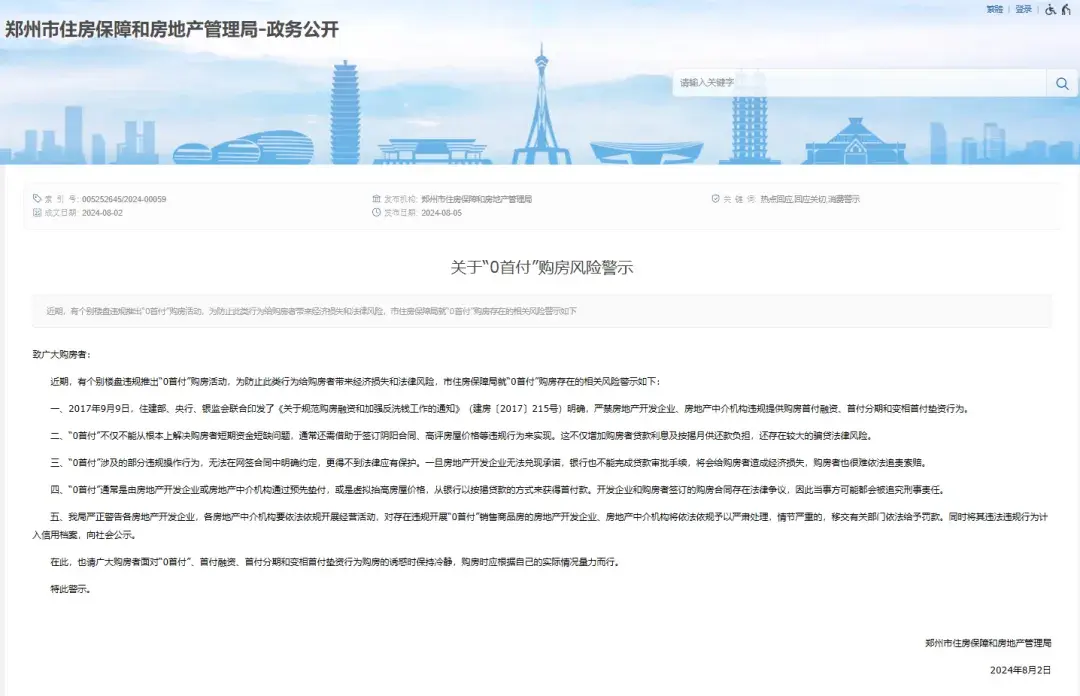
Task: Click the closing date 2024年8月2日
Action: click(1023, 669)
